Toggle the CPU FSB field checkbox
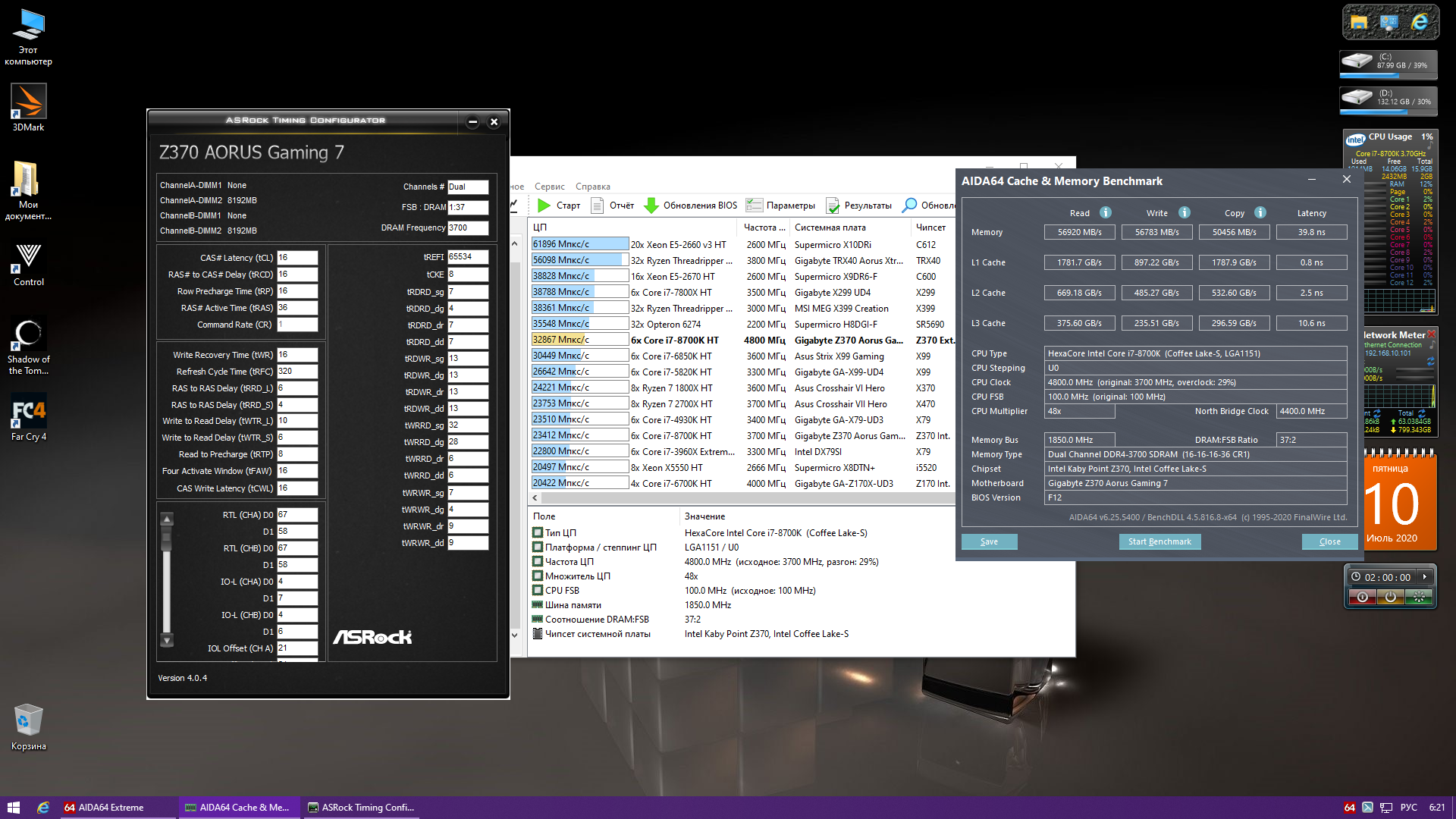Image resolution: width=1456 pixels, height=819 pixels. [538, 591]
